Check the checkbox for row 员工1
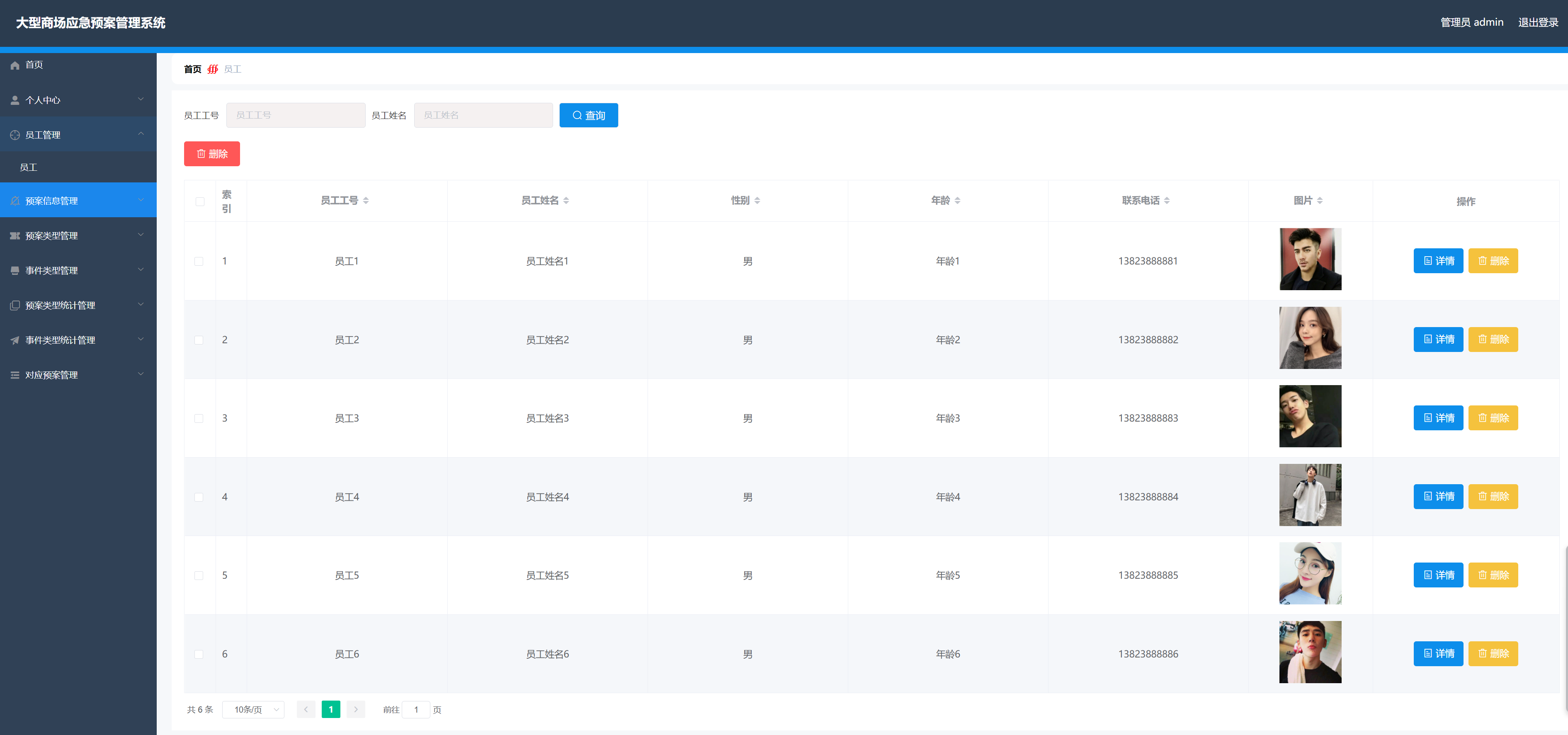Viewport: 1568px width, 735px height. [199, 261]
